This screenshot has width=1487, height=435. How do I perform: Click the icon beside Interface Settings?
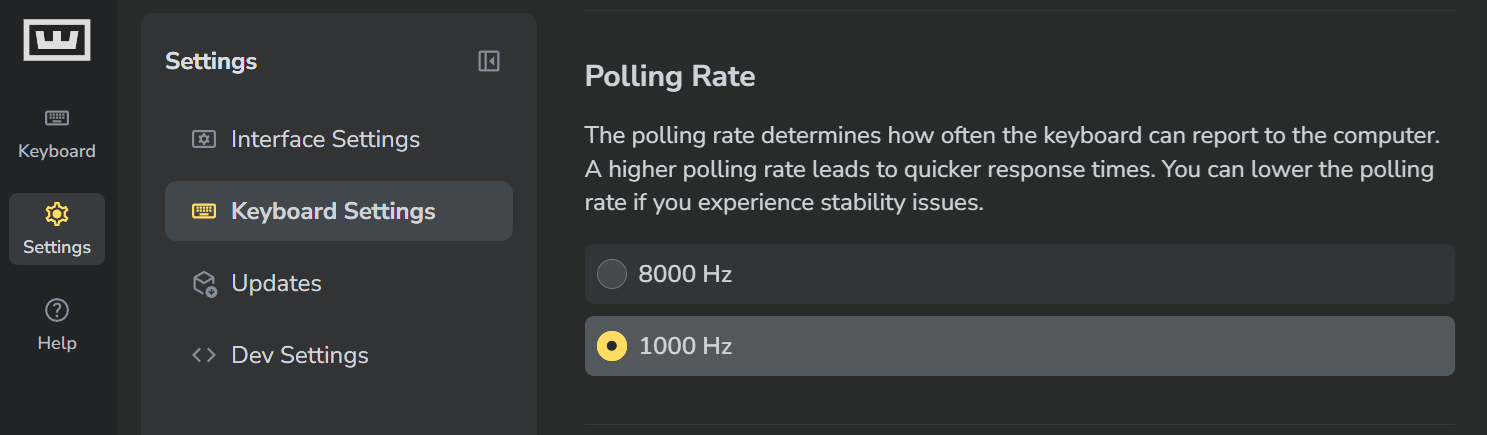(x=204, y=139)
